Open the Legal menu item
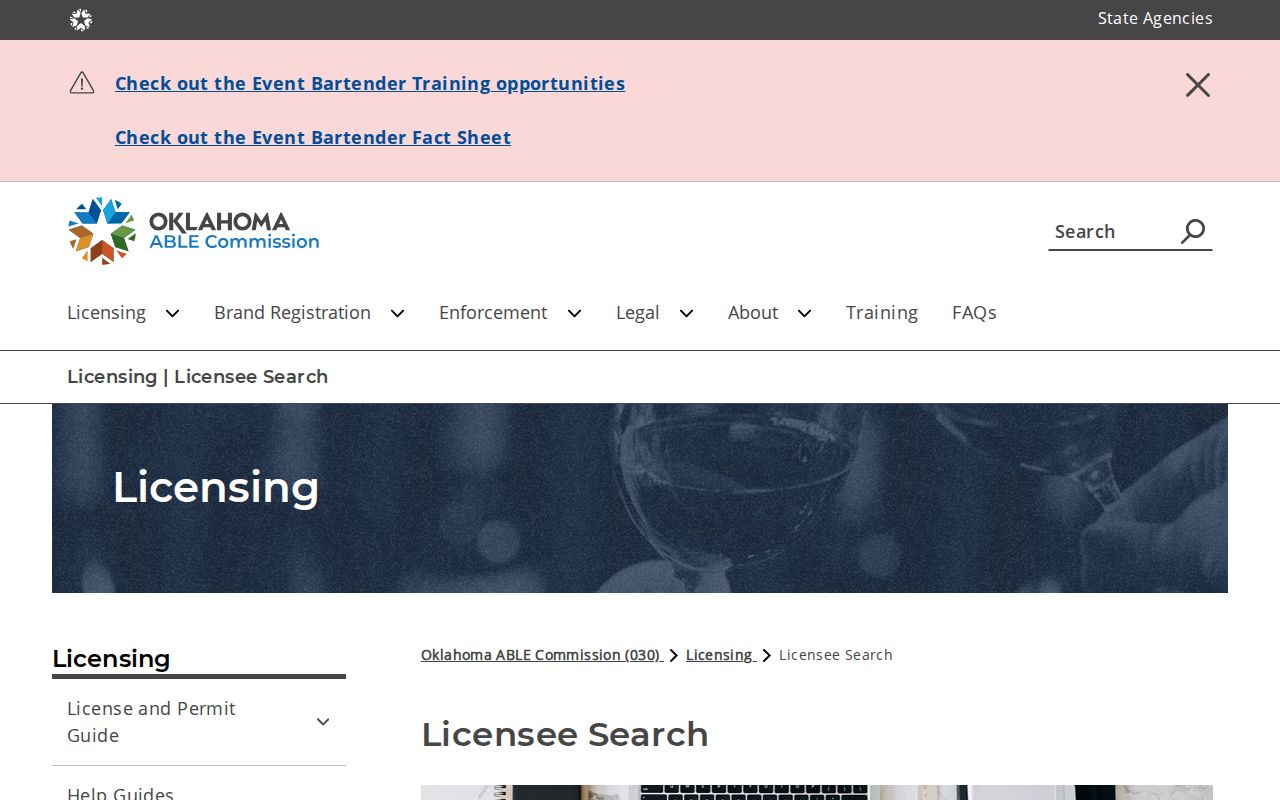The height and width of the screenshot is (800, 1280). coord(637,312)
